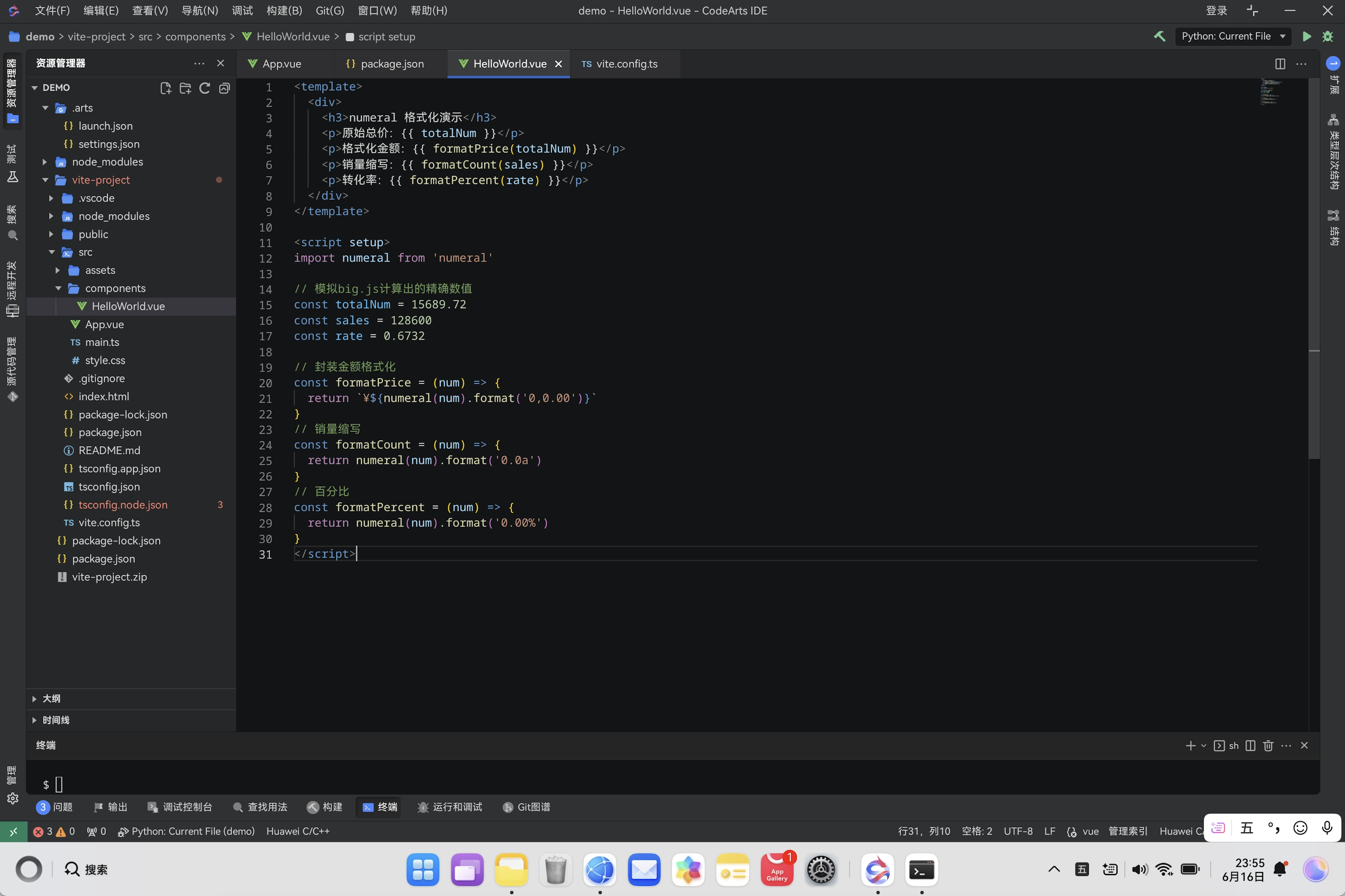Click the New Folder icon in explorer
The image size is (1345, 896).
point(185,88)
